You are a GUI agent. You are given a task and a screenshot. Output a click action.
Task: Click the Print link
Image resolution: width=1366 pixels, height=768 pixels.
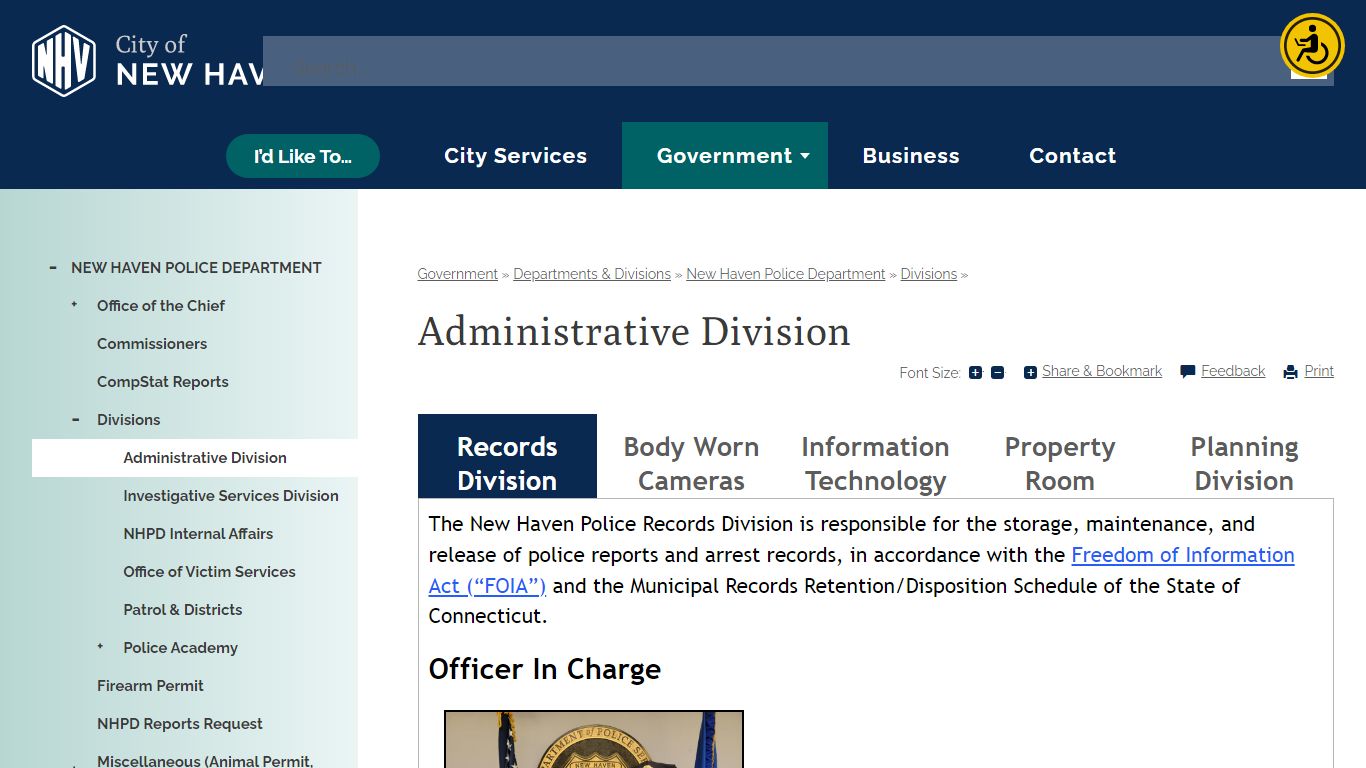(x=1319, y=371)
